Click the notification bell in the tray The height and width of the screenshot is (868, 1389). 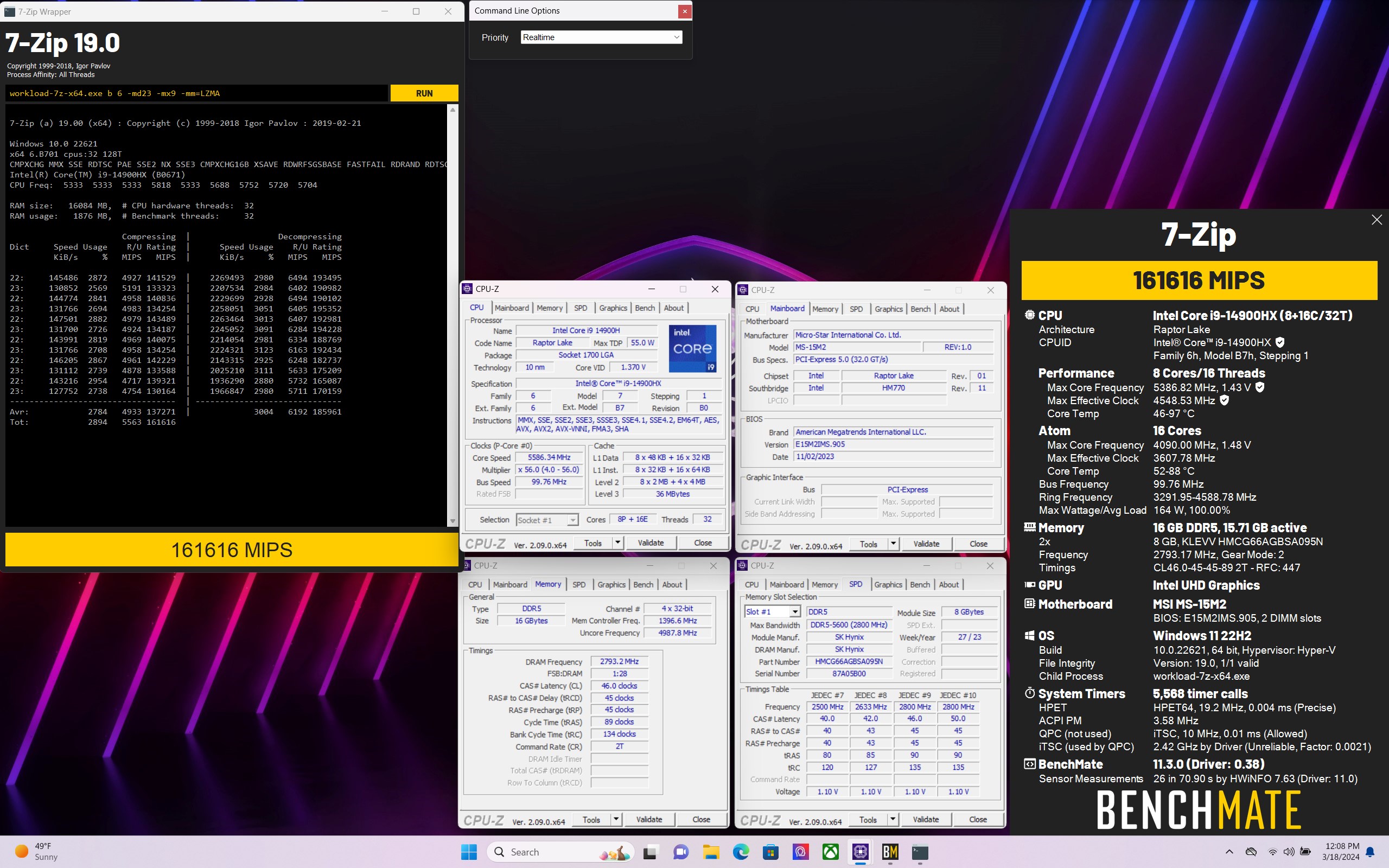[x=1370, y=852]
